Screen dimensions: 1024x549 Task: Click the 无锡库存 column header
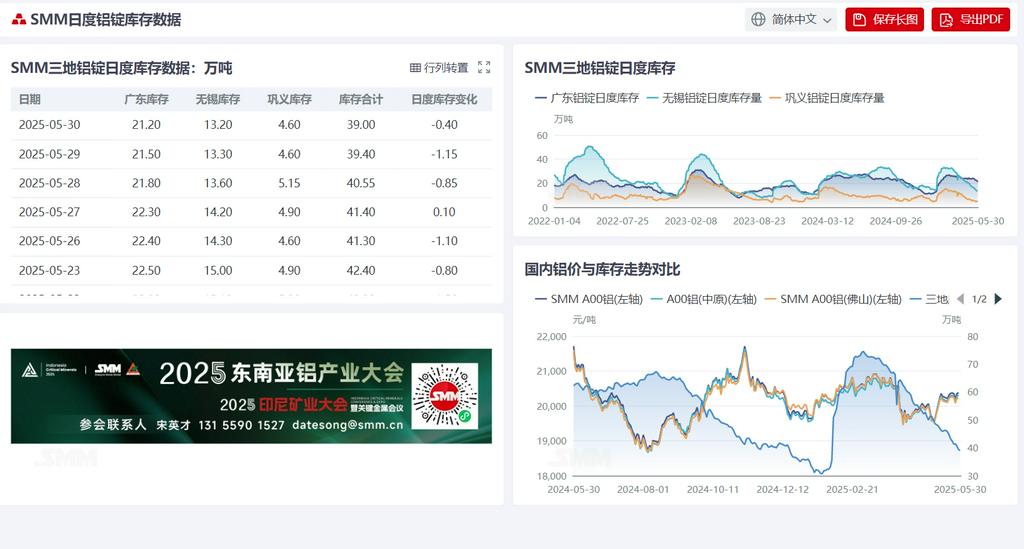point(218,99)
